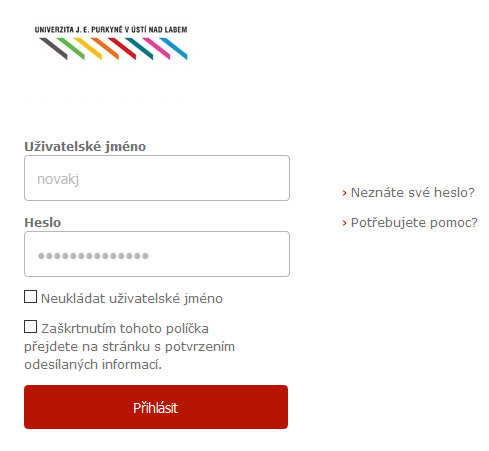489x451 pixels.
Task: Submit login with the Přihlásit button
Action: [x=156, y=407]
